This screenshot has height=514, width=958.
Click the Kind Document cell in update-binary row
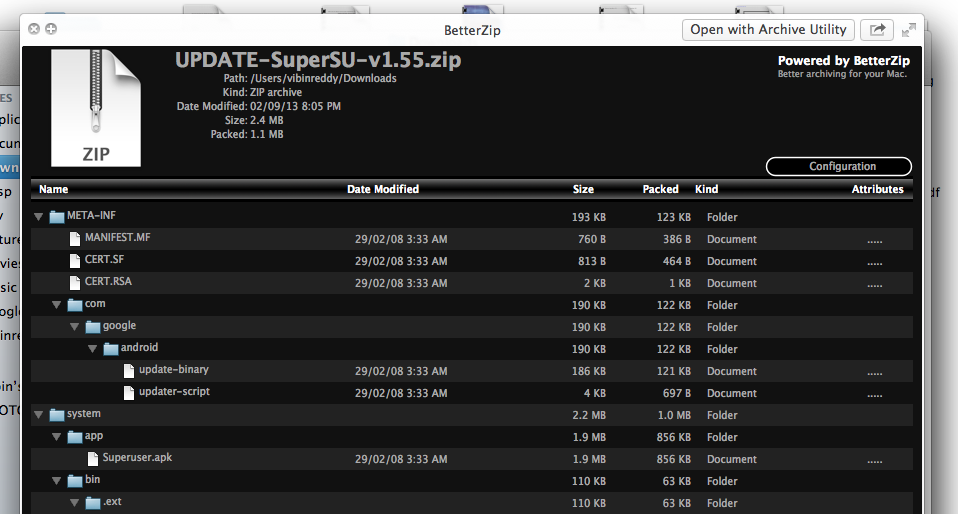coord(731,371)
